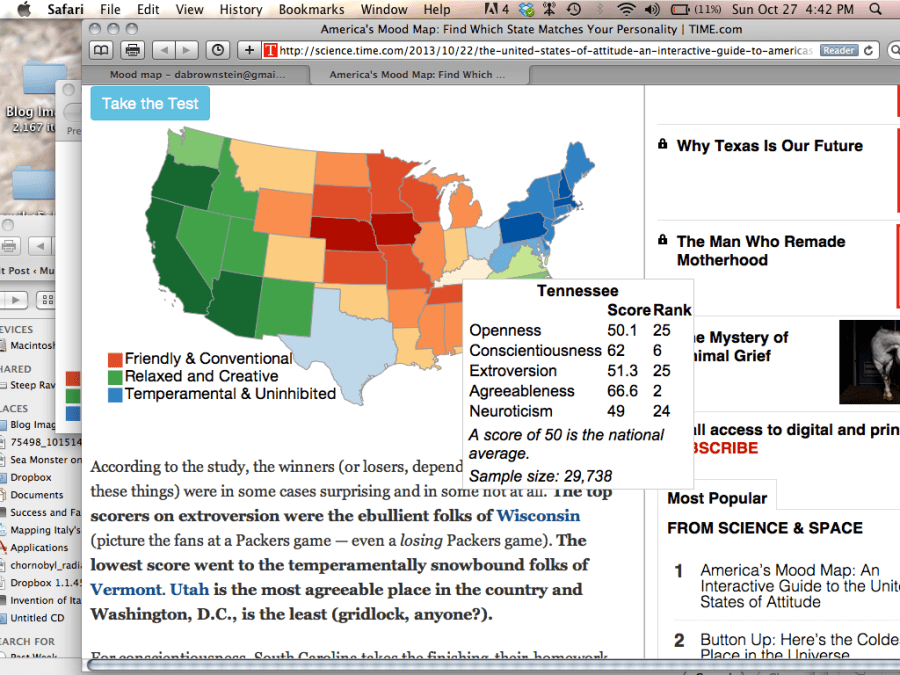This screenshot has height=675, width=900.
Task: Open the Apple menu
Action: [24, 10]
